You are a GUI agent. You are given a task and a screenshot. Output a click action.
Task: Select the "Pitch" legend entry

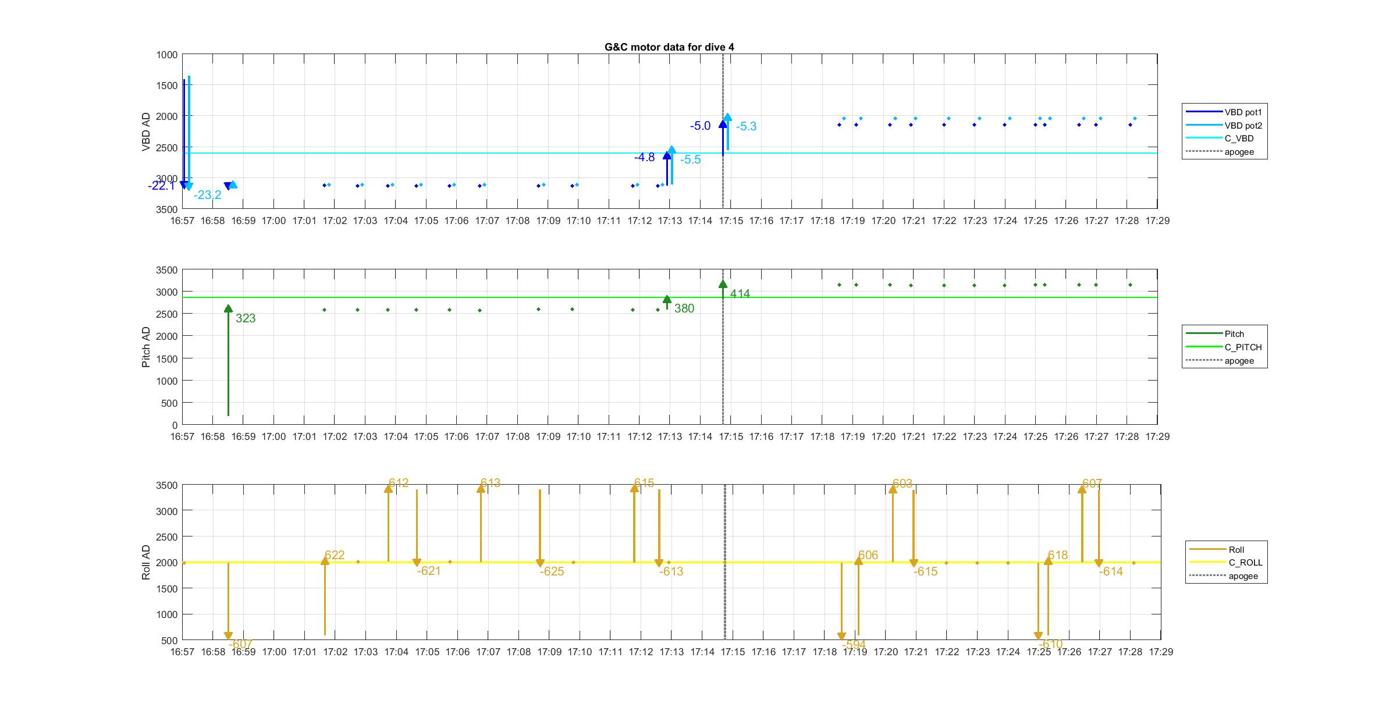point(1216,334)
